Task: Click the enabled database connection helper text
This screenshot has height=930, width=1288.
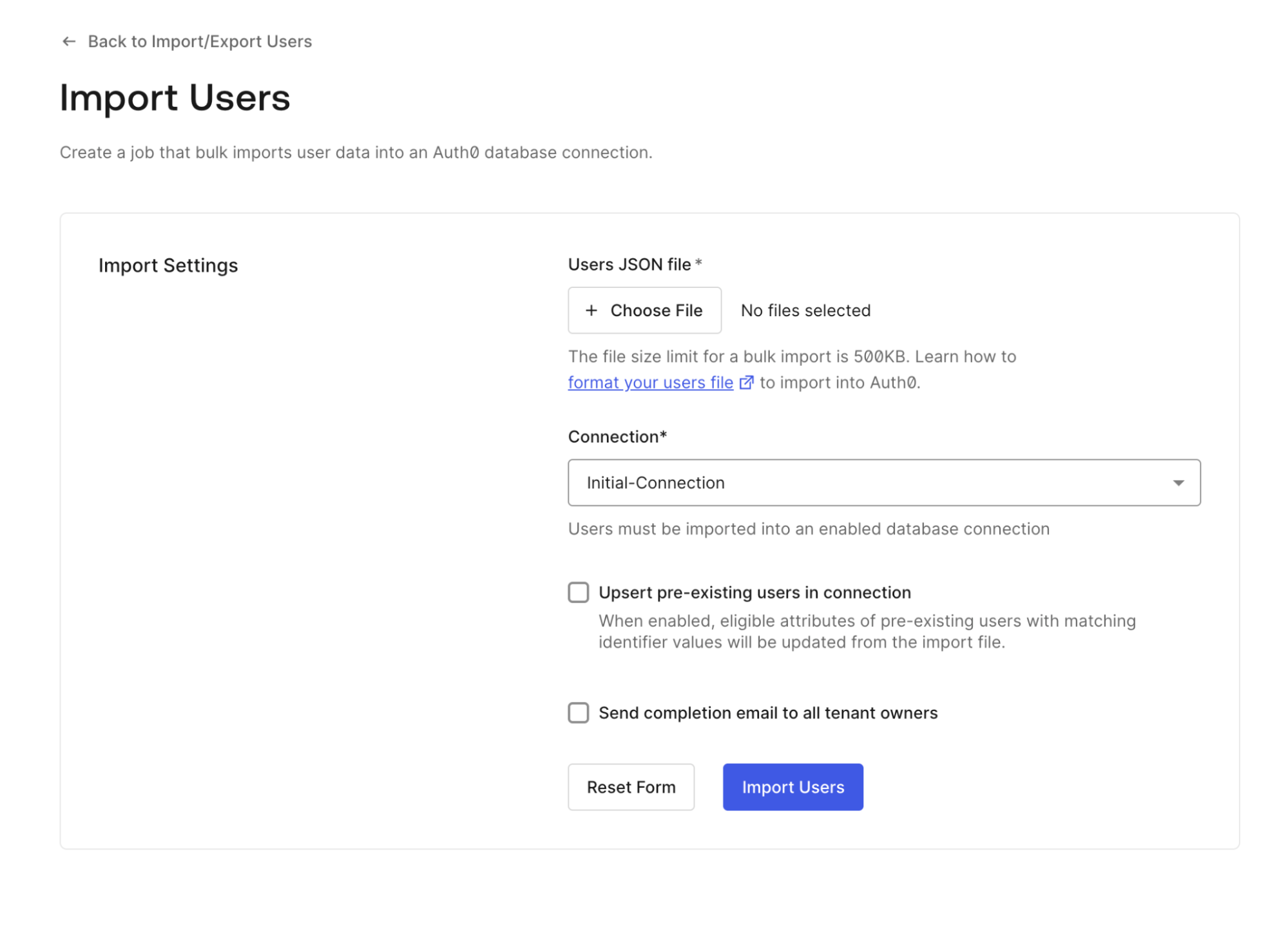Action: (x=808, y=529)
